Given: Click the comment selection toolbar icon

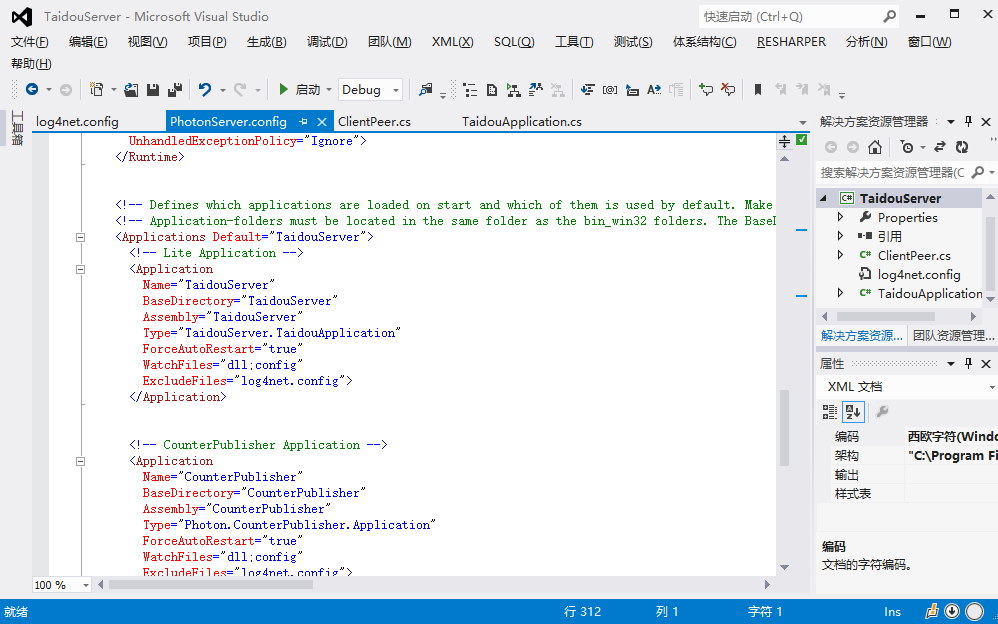Looking at the screenshot, I should coord(706,90).
